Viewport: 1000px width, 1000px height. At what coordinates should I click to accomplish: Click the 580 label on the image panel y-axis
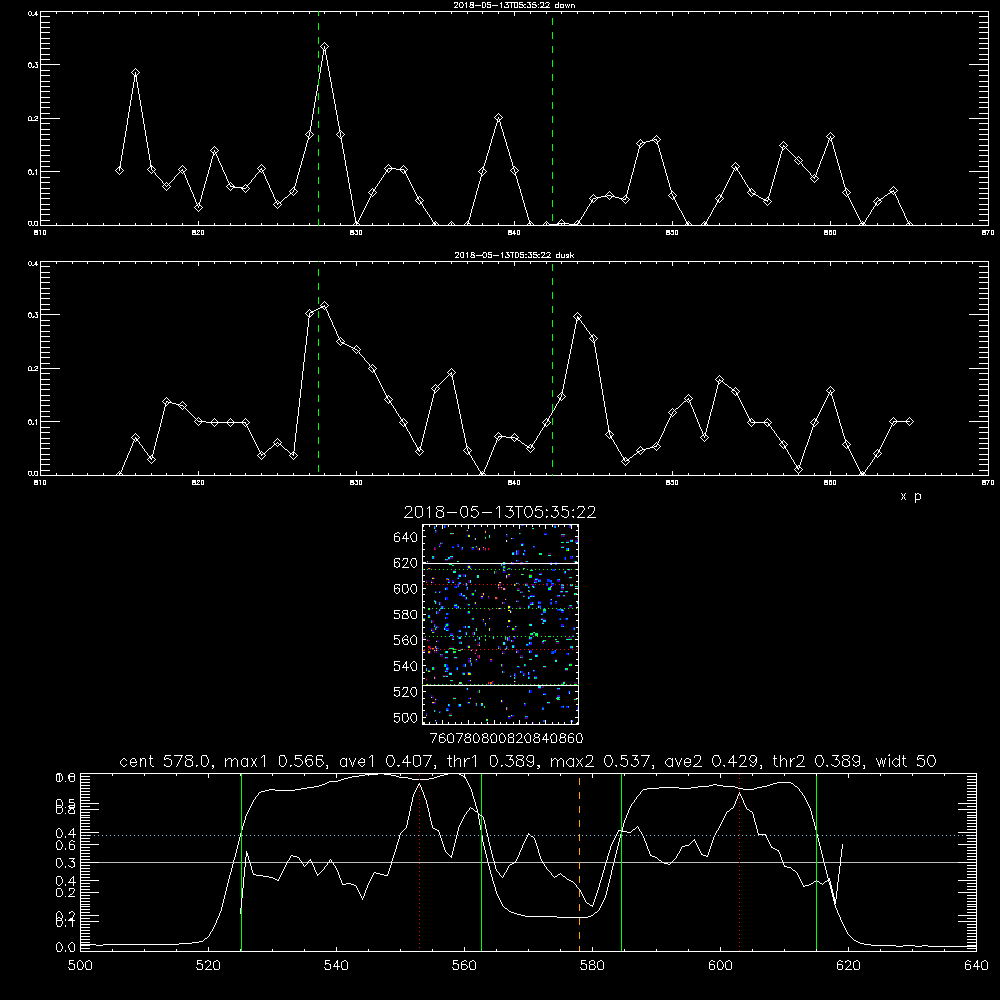coord(406,615)
